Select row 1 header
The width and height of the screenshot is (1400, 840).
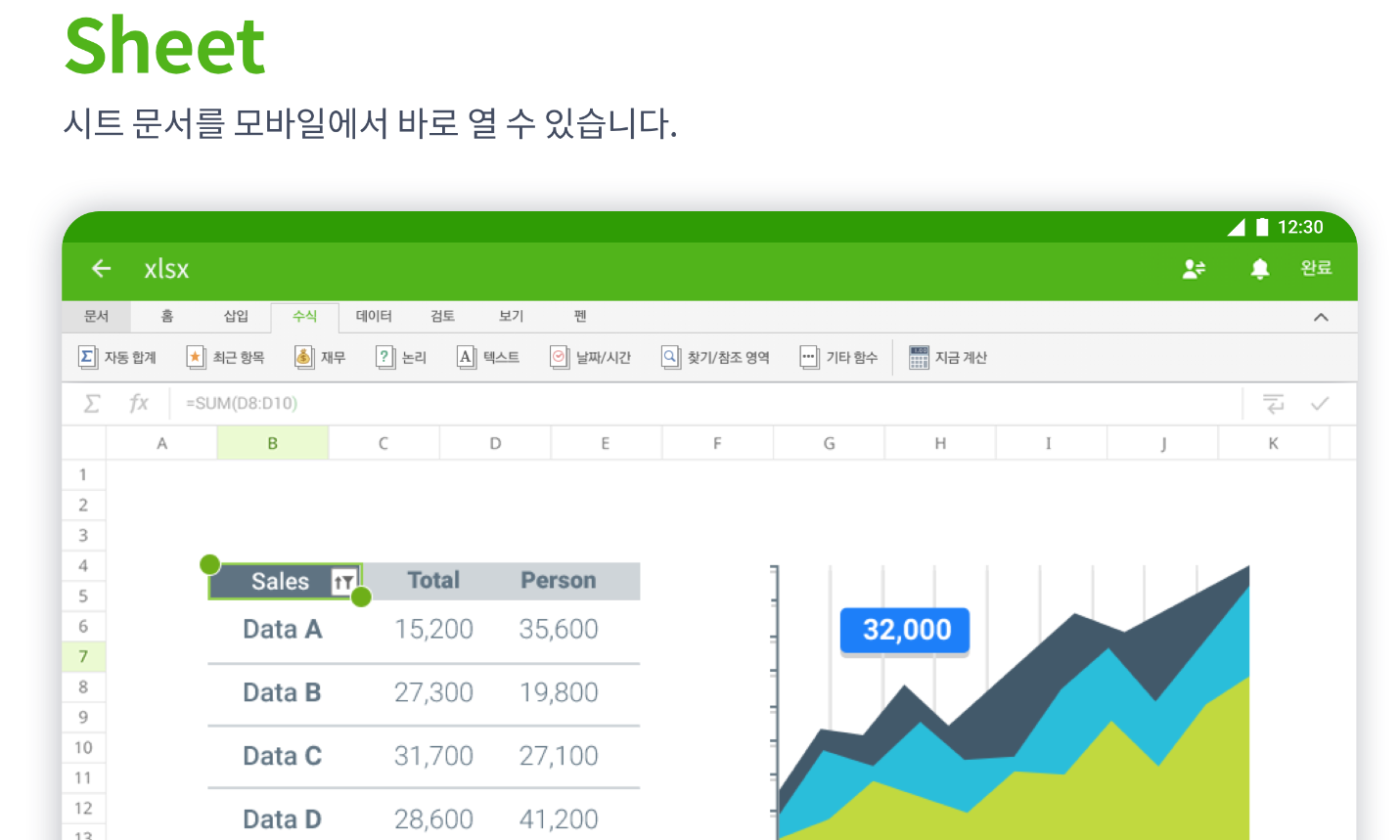point(83,474)
